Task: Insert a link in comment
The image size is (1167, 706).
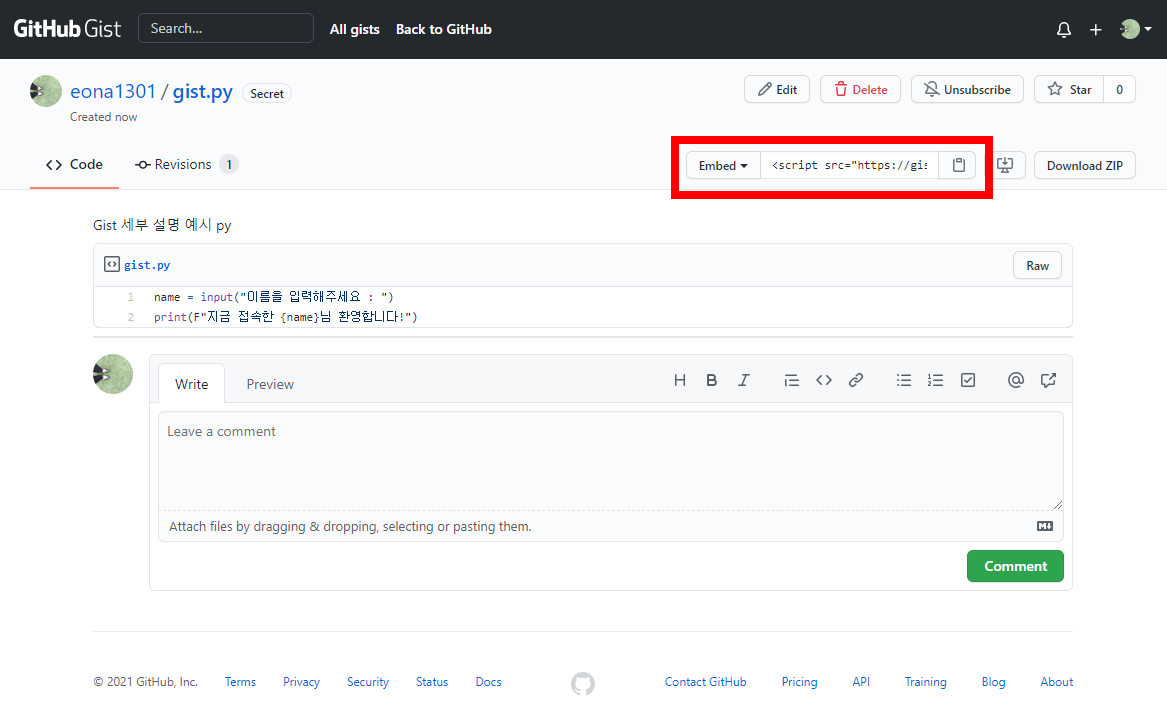Action: coord(856,380)
